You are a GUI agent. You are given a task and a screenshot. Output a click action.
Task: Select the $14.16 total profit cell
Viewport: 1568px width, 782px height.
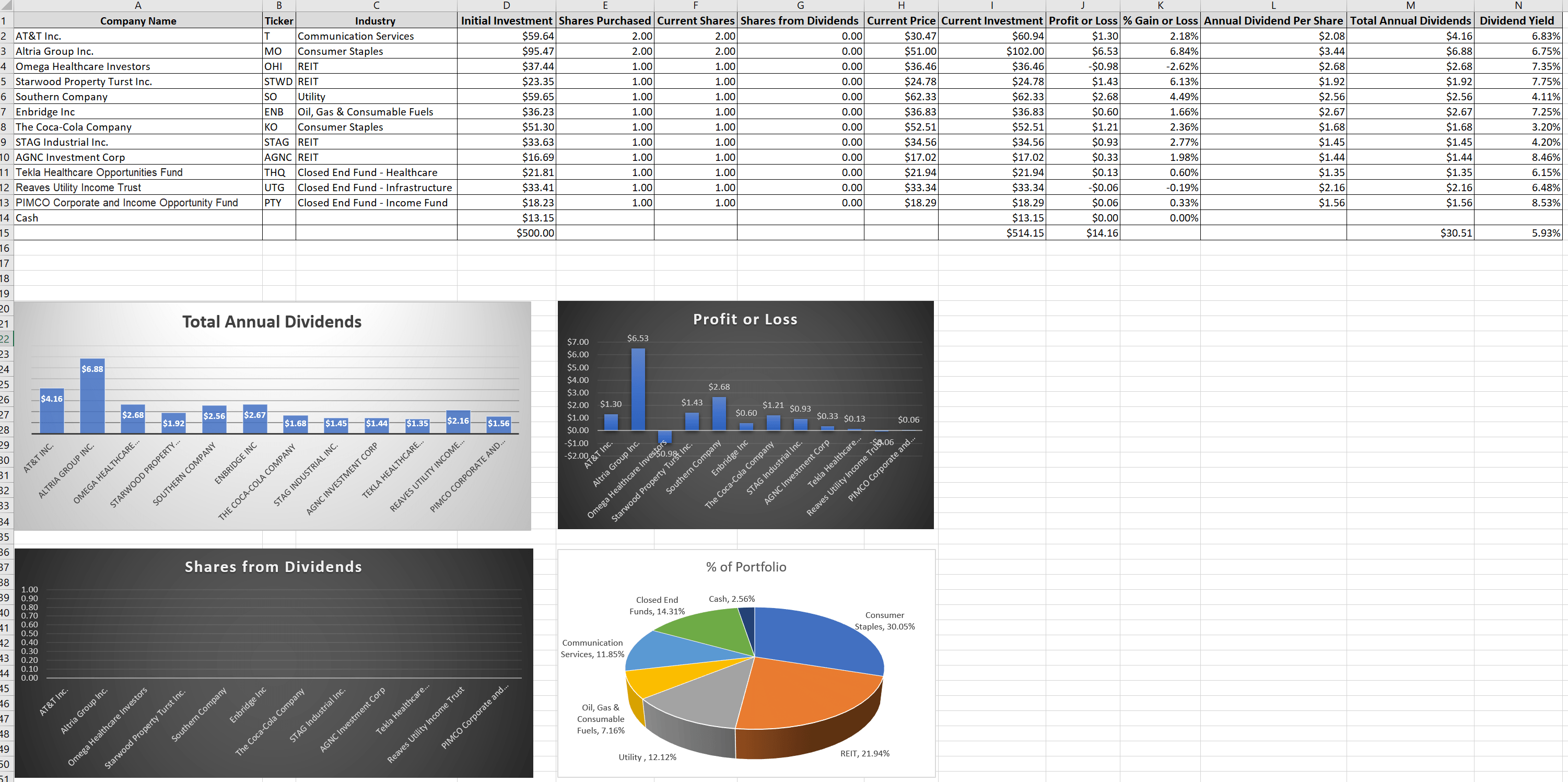pyautogui.click(x=1083, y=233)
